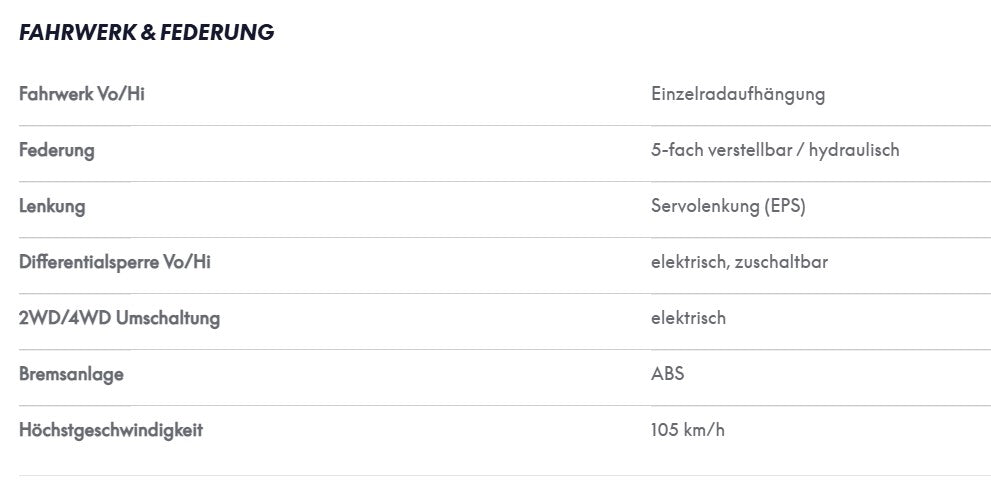Select the Bremsanlage label
The height and width of the screenshot is (496, 991).
(71, 374)
